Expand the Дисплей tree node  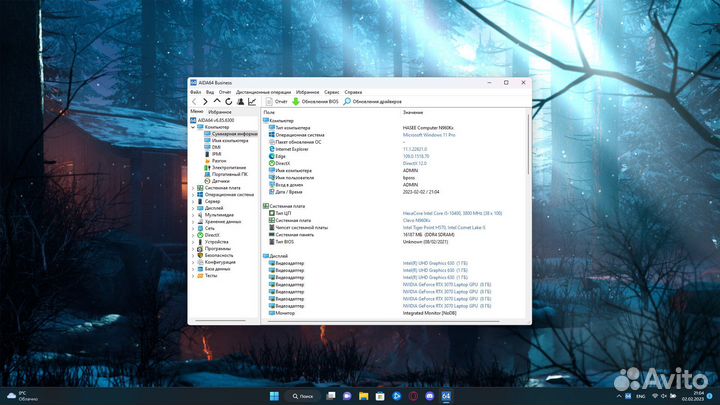point(193,208)
